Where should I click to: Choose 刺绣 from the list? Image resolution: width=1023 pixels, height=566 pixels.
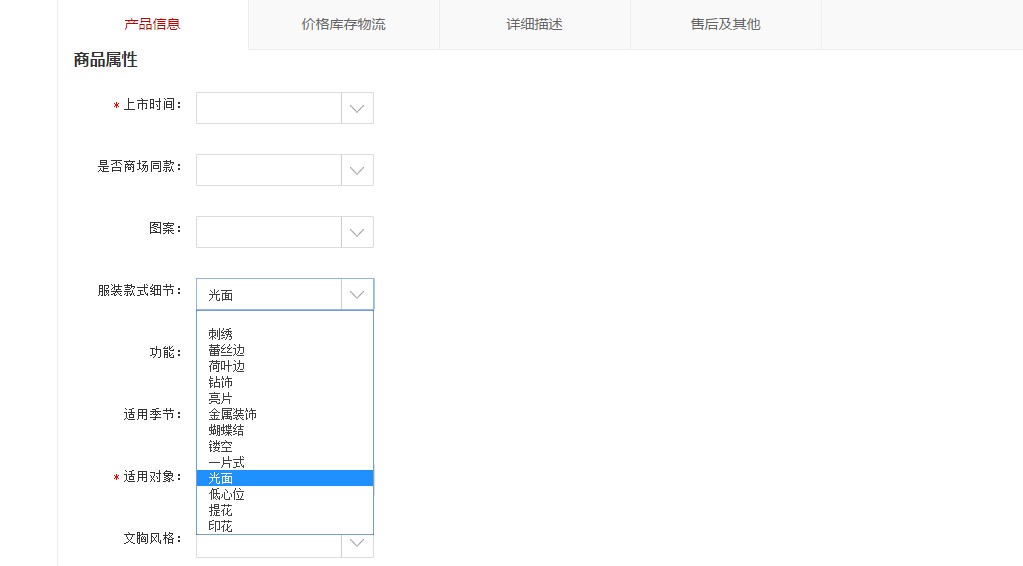[285, 335]
